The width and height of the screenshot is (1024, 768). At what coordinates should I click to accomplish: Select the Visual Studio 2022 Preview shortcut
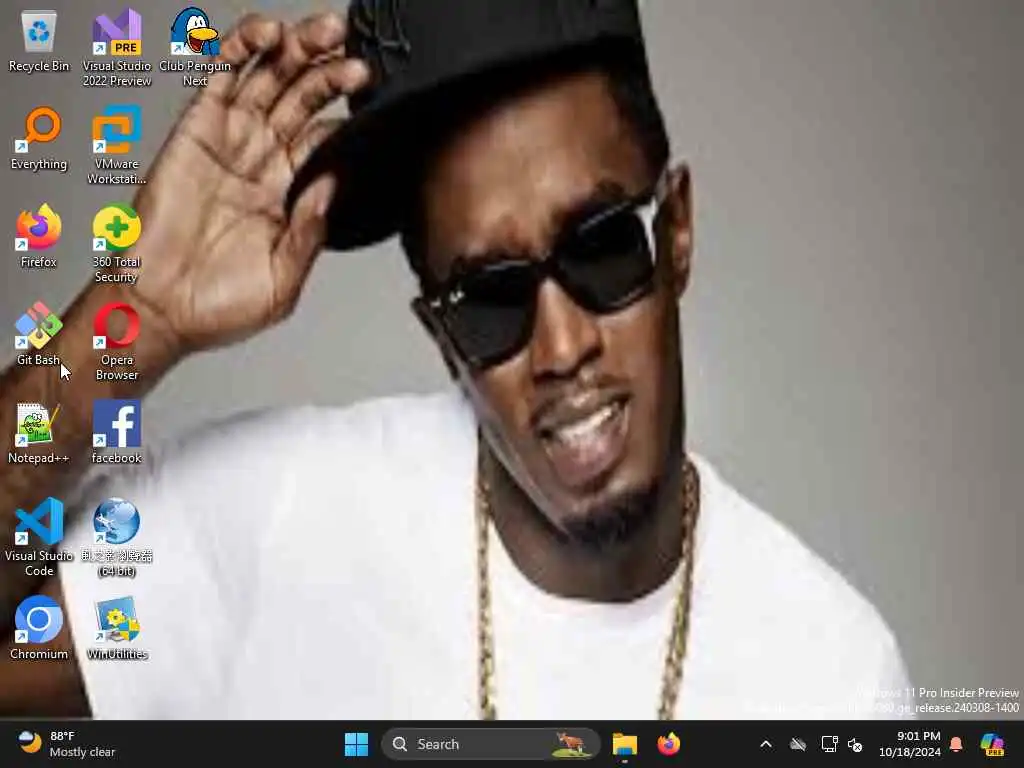[x=117, y=48]
